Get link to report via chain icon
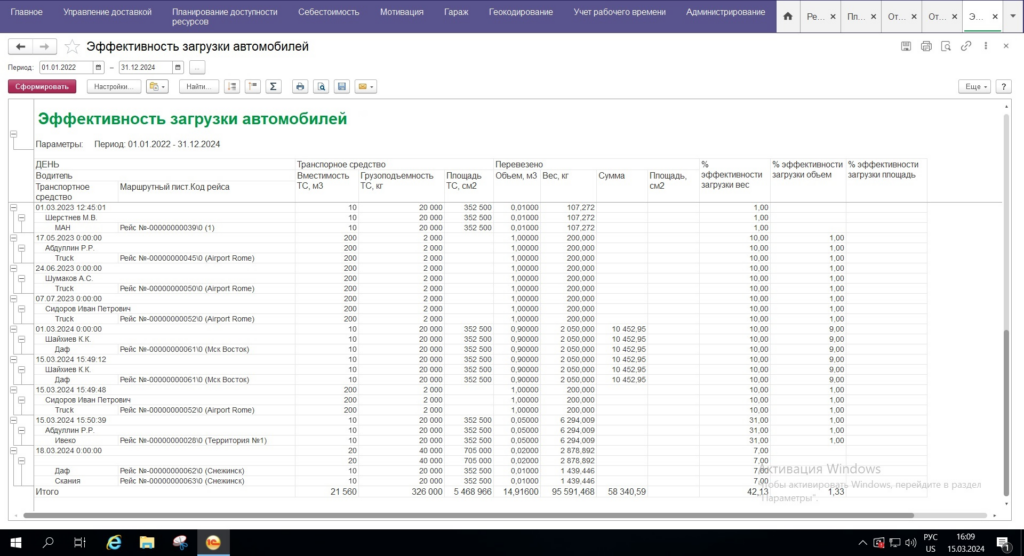 coord(966,47)
